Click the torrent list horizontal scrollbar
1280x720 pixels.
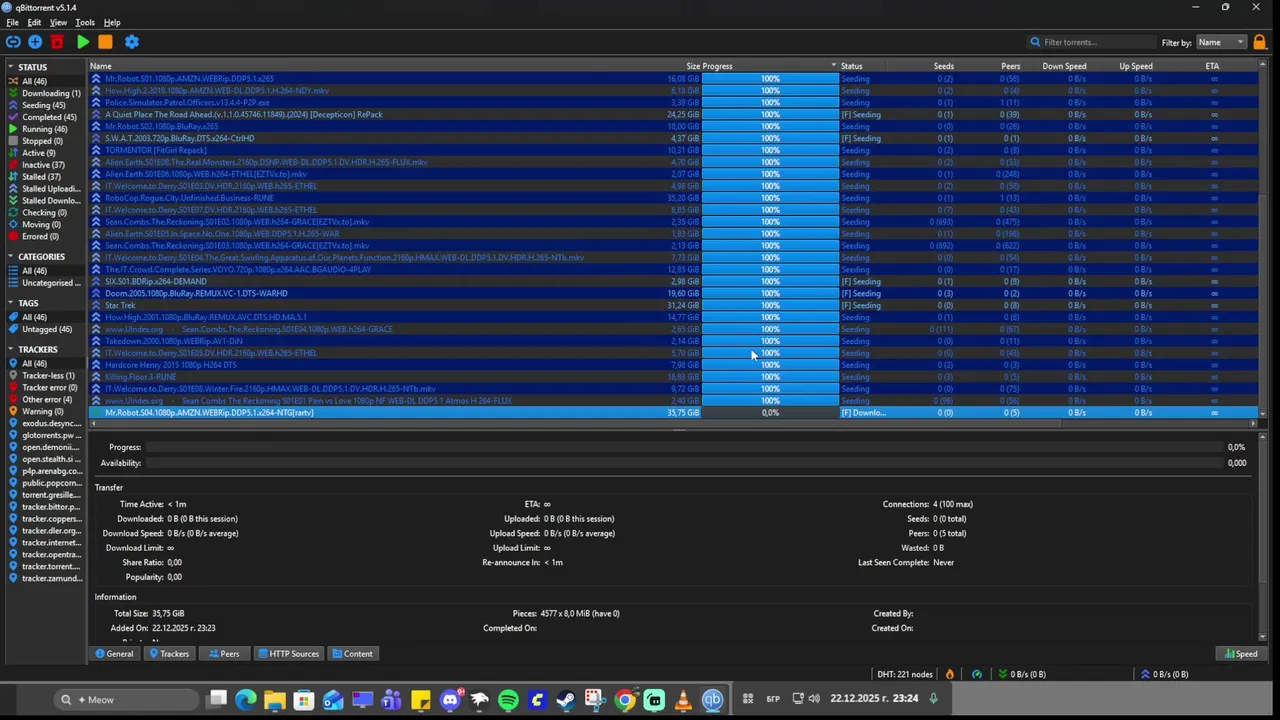coord(575,423)
